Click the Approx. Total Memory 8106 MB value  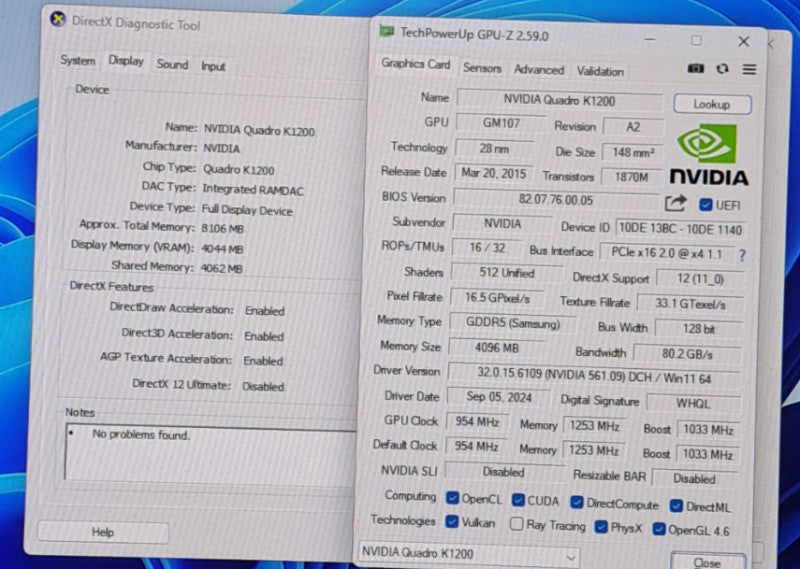pyautogui.click(x=222, y=228)
